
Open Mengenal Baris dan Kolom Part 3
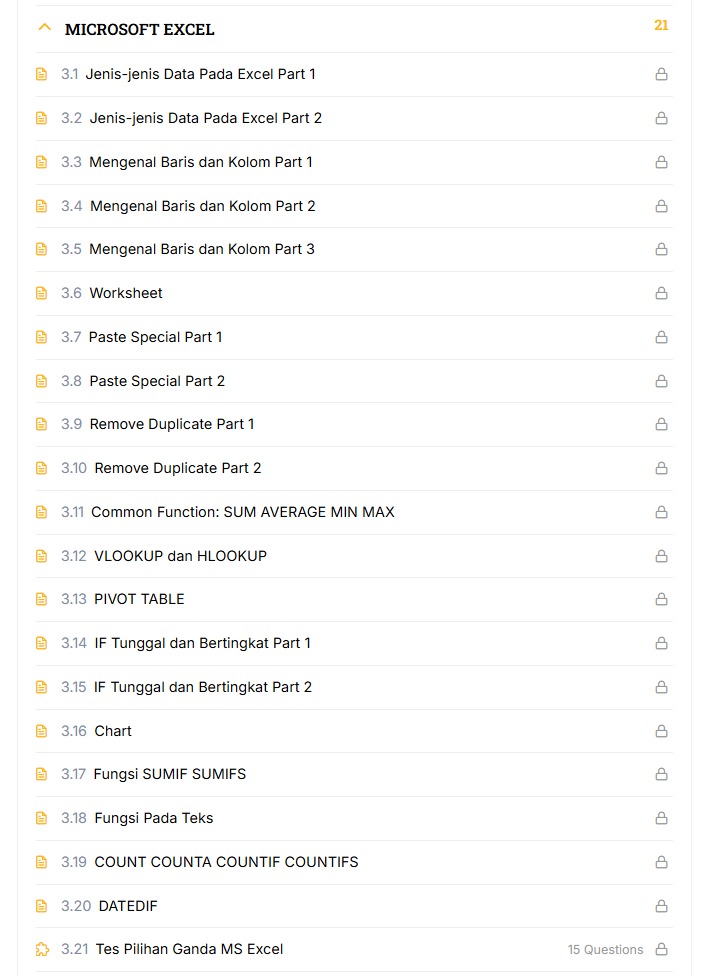click(201, 249)
